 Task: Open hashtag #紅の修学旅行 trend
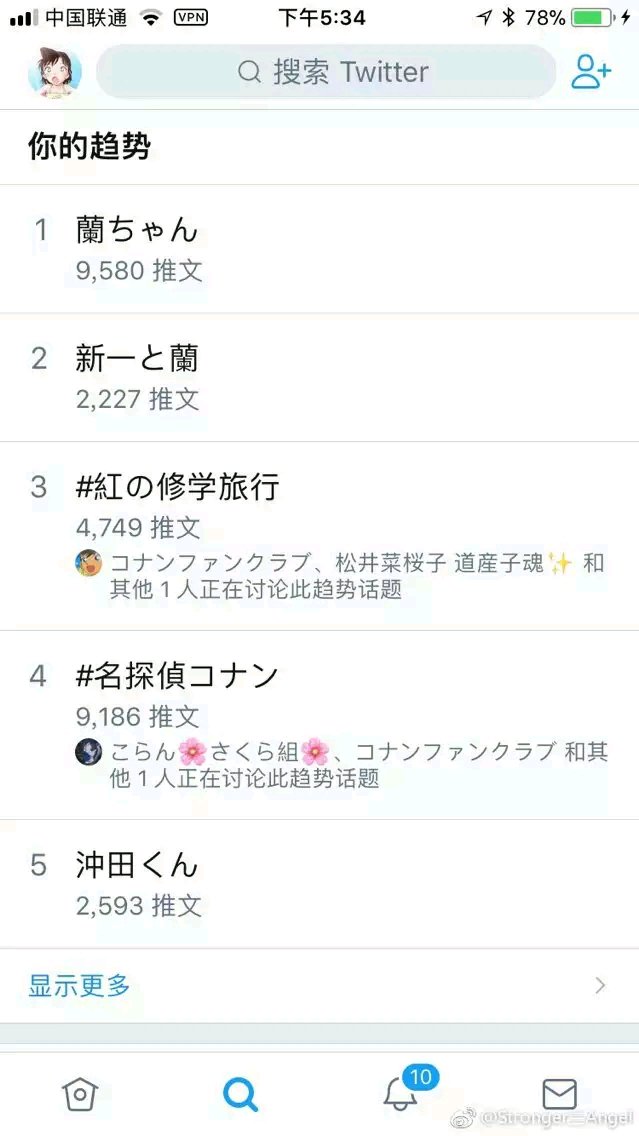point(320,536)
